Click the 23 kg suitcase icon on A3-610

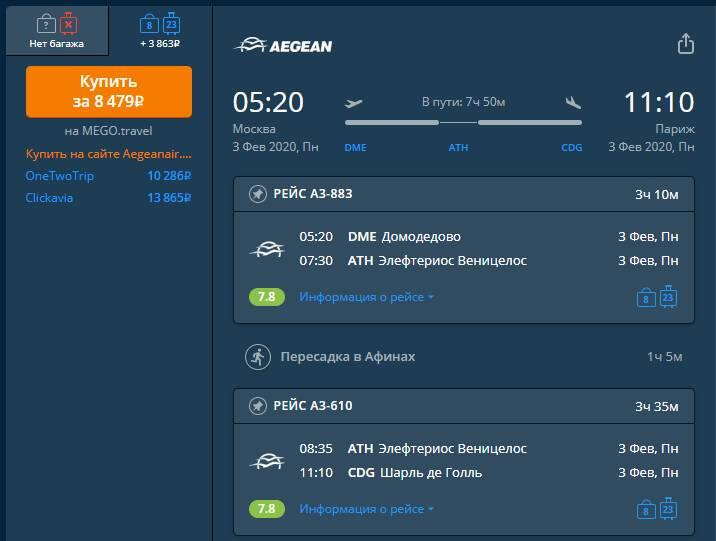[668, 509]
